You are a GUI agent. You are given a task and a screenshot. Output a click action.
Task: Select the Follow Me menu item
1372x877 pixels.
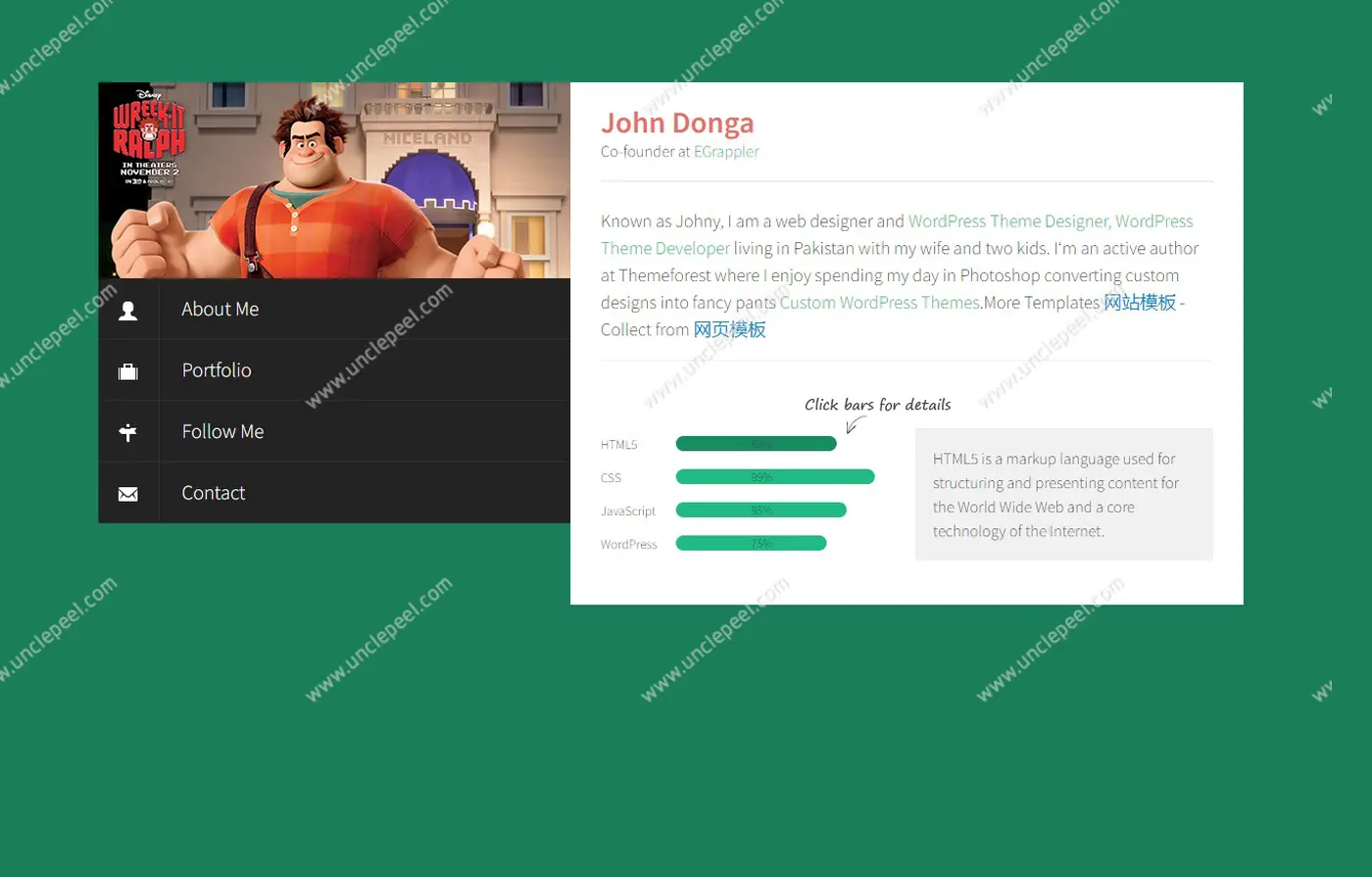(334, 431)
